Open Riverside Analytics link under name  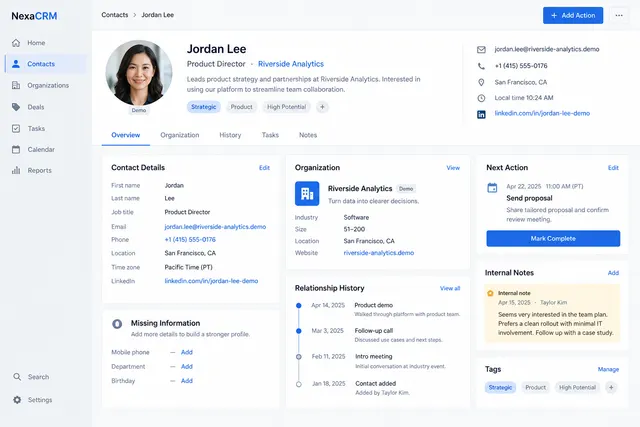click(291, 64)
